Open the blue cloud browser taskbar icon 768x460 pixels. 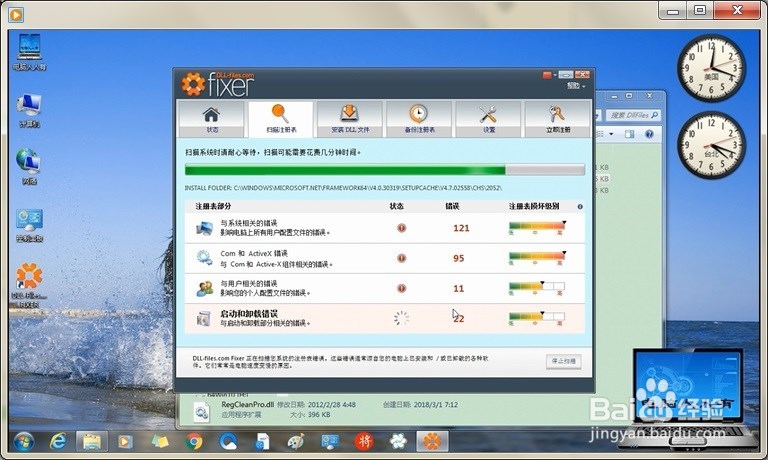click(x=228, y=442)
